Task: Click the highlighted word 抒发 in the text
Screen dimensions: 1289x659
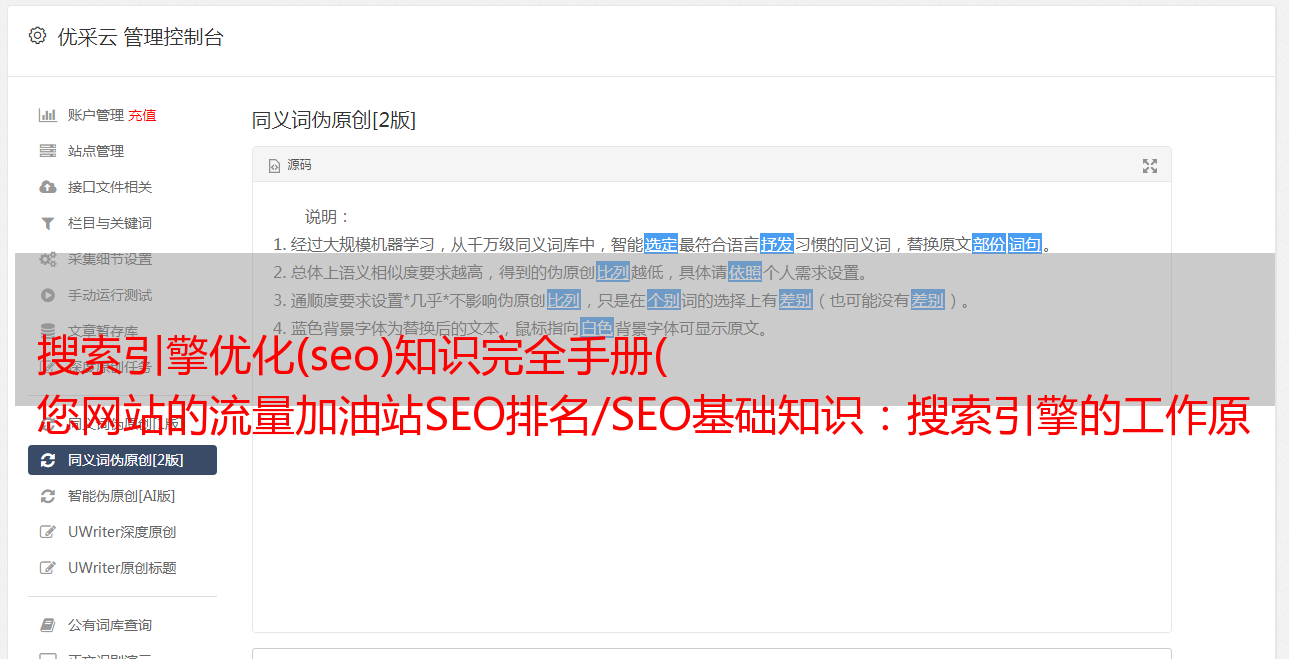Action: tap(777, 244)
